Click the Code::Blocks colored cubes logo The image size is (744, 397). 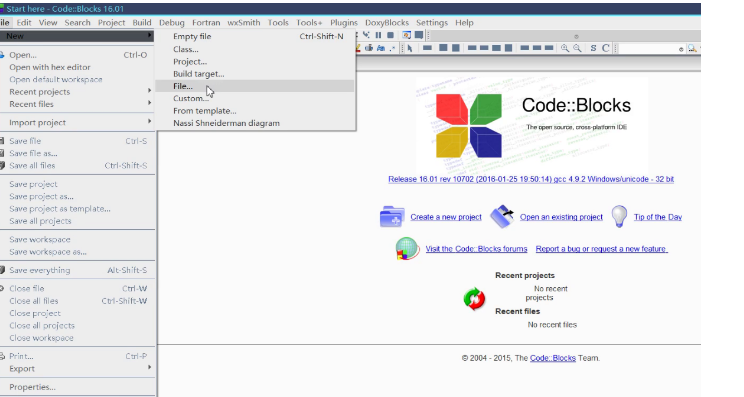click(469, 126)
